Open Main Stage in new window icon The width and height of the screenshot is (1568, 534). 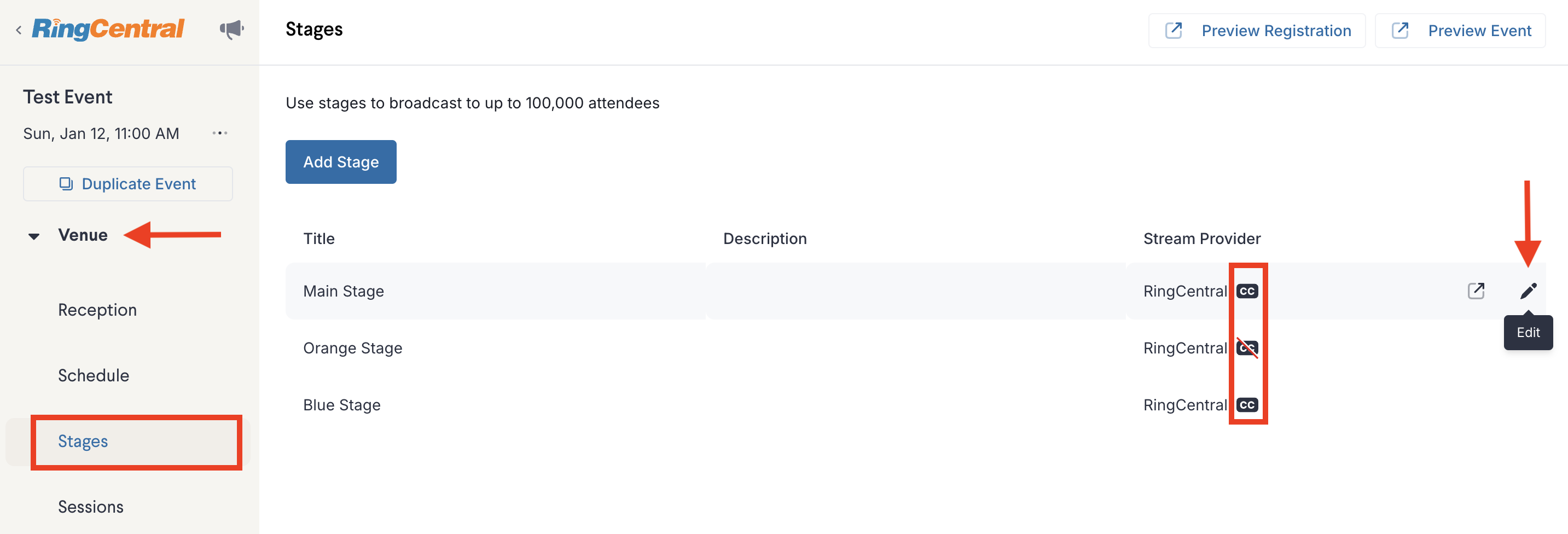click(x=1476, y=291)
